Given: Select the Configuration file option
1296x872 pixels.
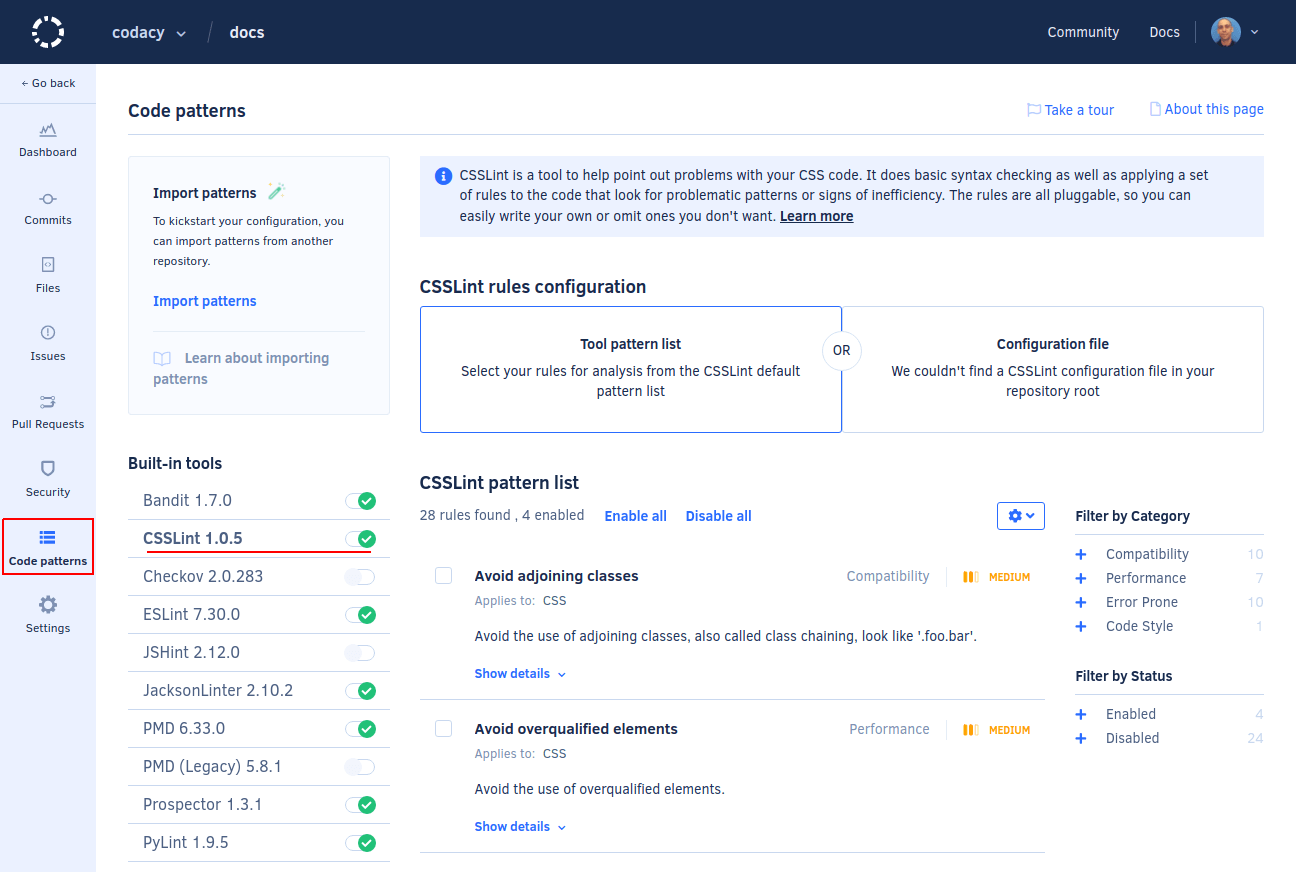Looking at the screenshot, I should [1053, 369].
